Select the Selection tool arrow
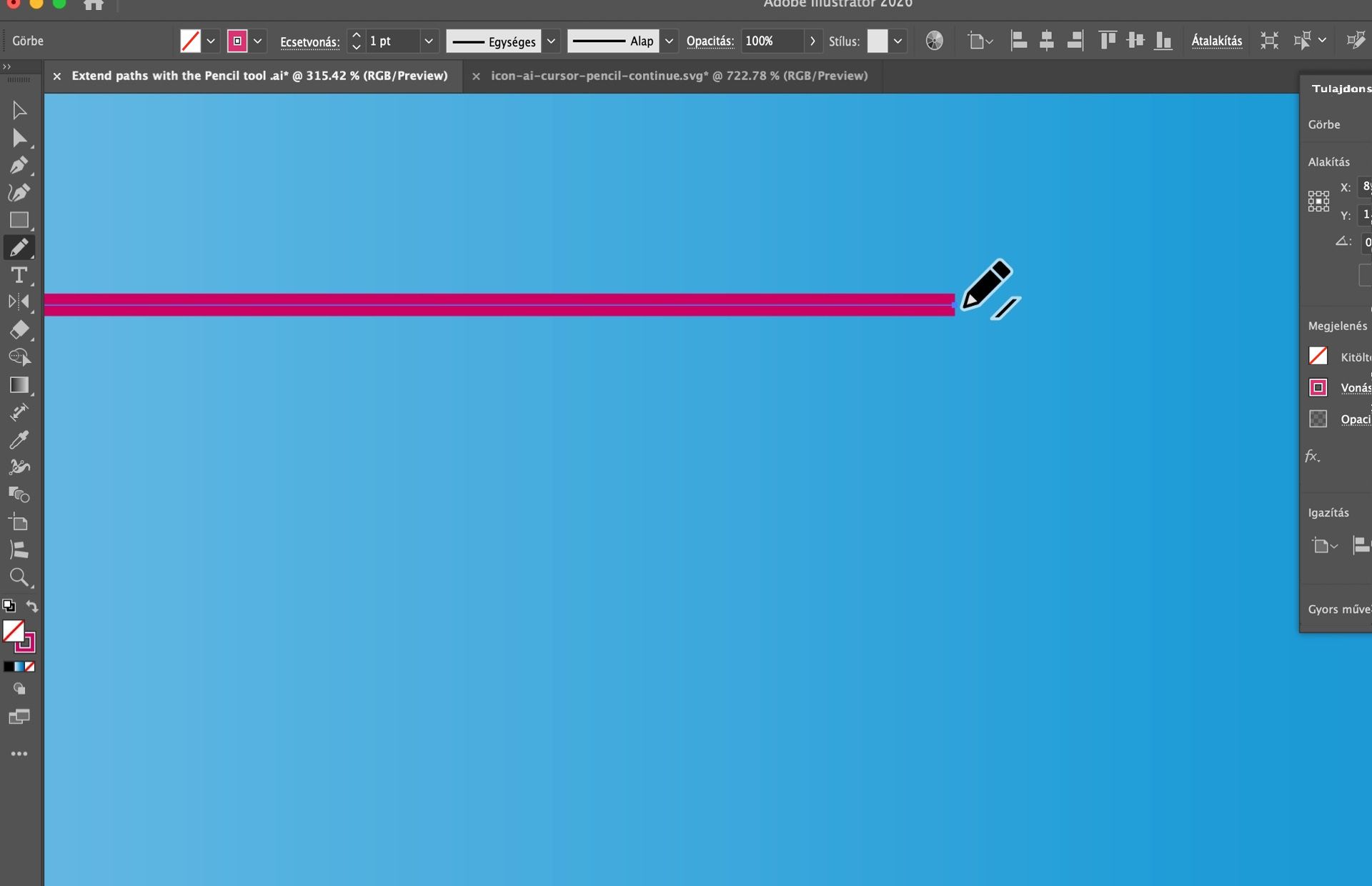This screenshot has height=886, width=1372. pos(19,110)
